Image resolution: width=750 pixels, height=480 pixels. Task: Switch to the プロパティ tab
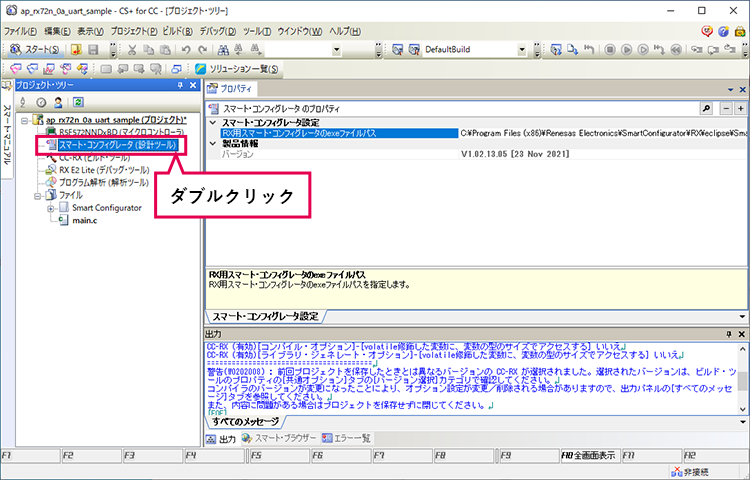coord(231,88)
